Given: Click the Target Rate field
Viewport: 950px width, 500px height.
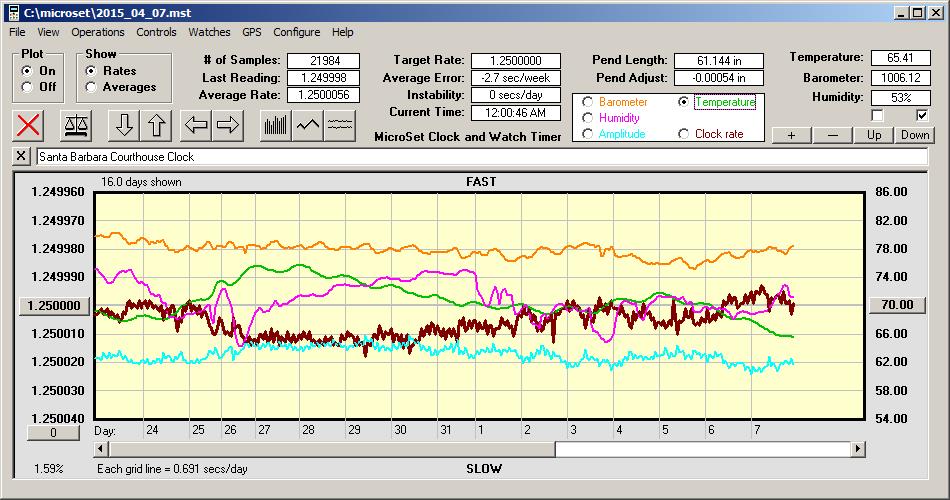Looking at the screenshot, I should 516,61.
